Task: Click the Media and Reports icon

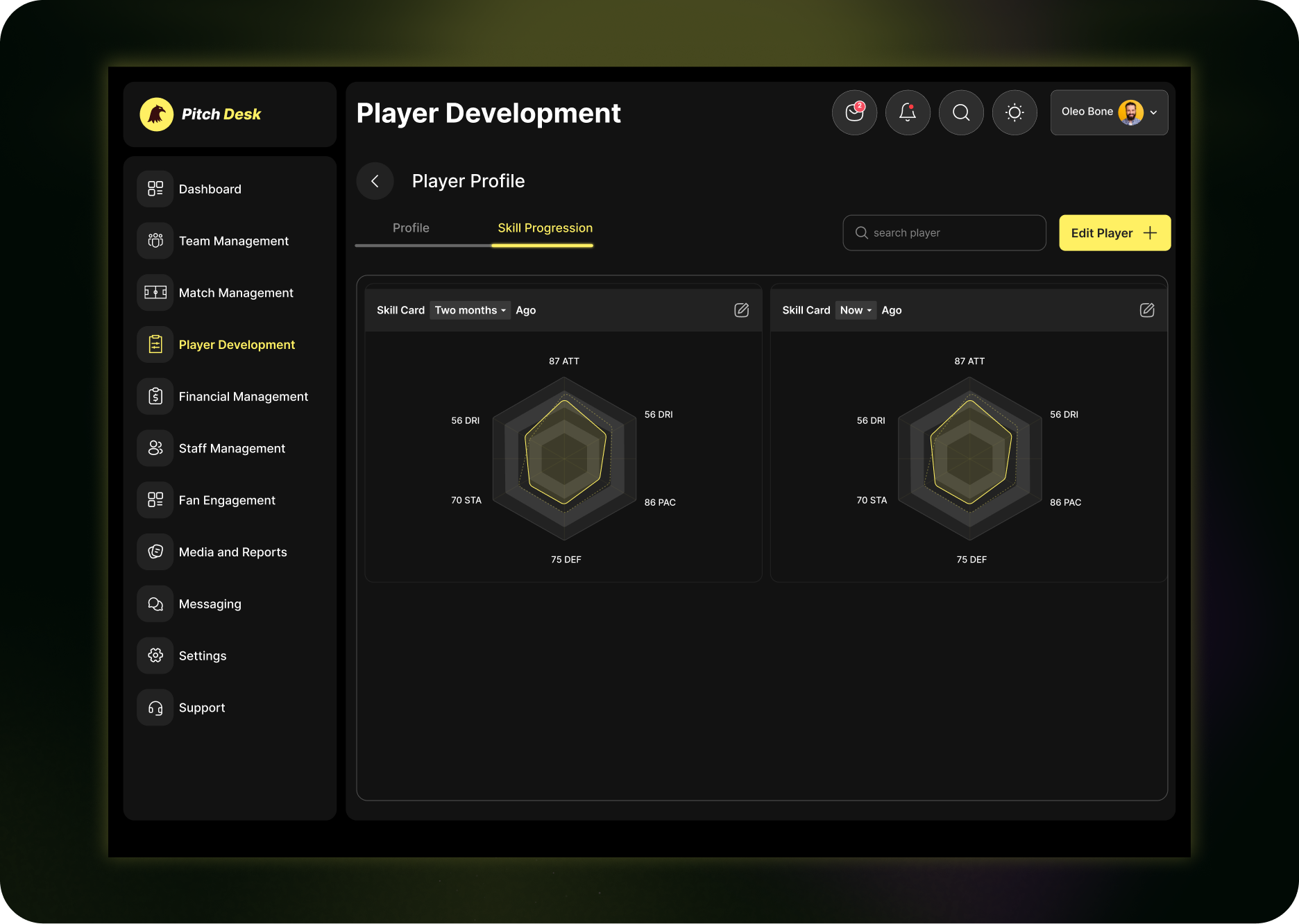Action: [x=155, y=552]
